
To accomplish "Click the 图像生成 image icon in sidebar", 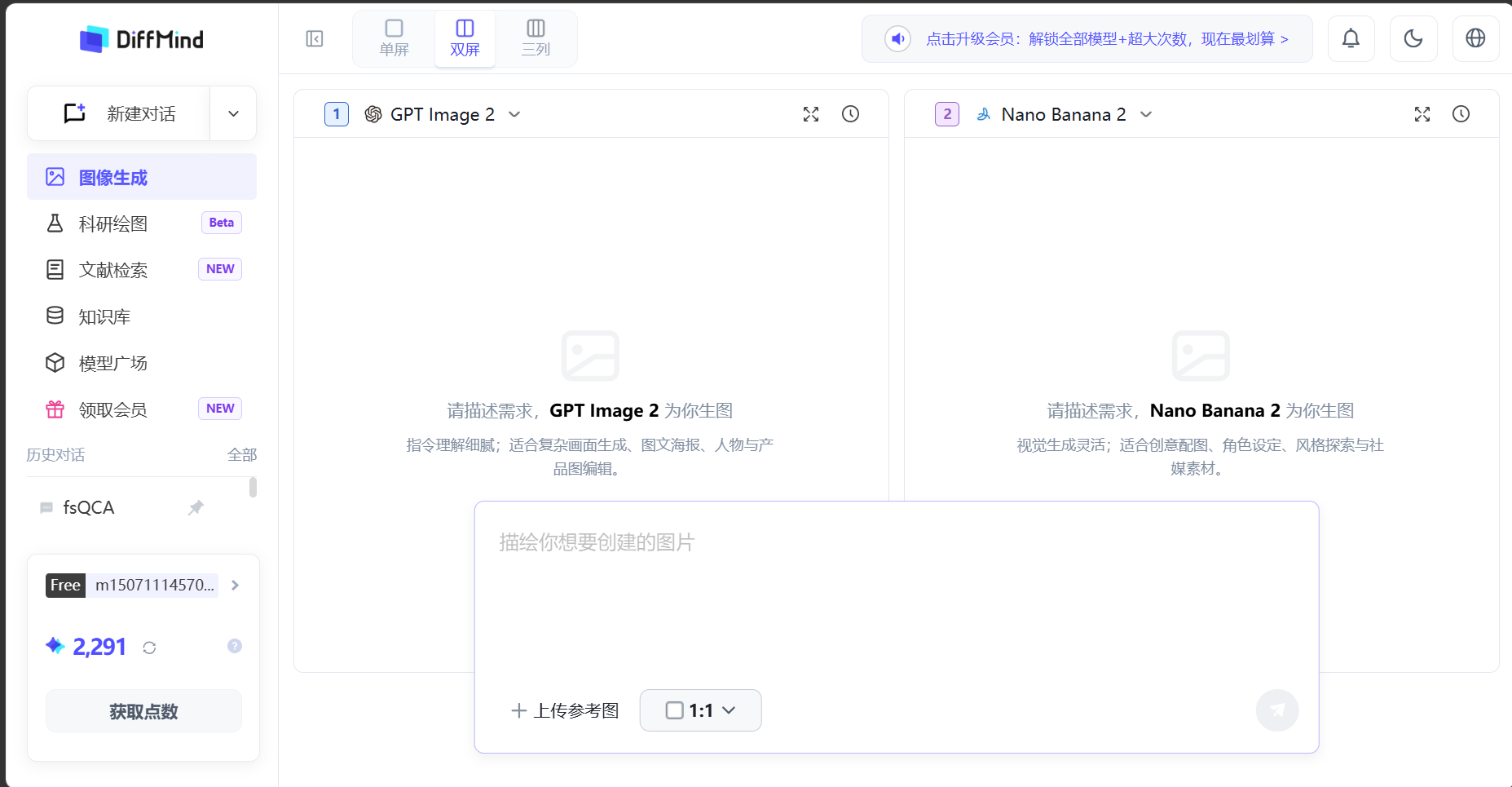I will pos(55,177).
